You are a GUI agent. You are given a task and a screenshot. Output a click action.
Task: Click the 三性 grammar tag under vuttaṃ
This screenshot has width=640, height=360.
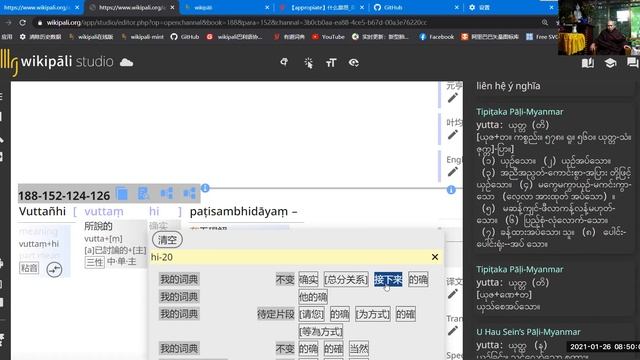(x=95, y=262)
